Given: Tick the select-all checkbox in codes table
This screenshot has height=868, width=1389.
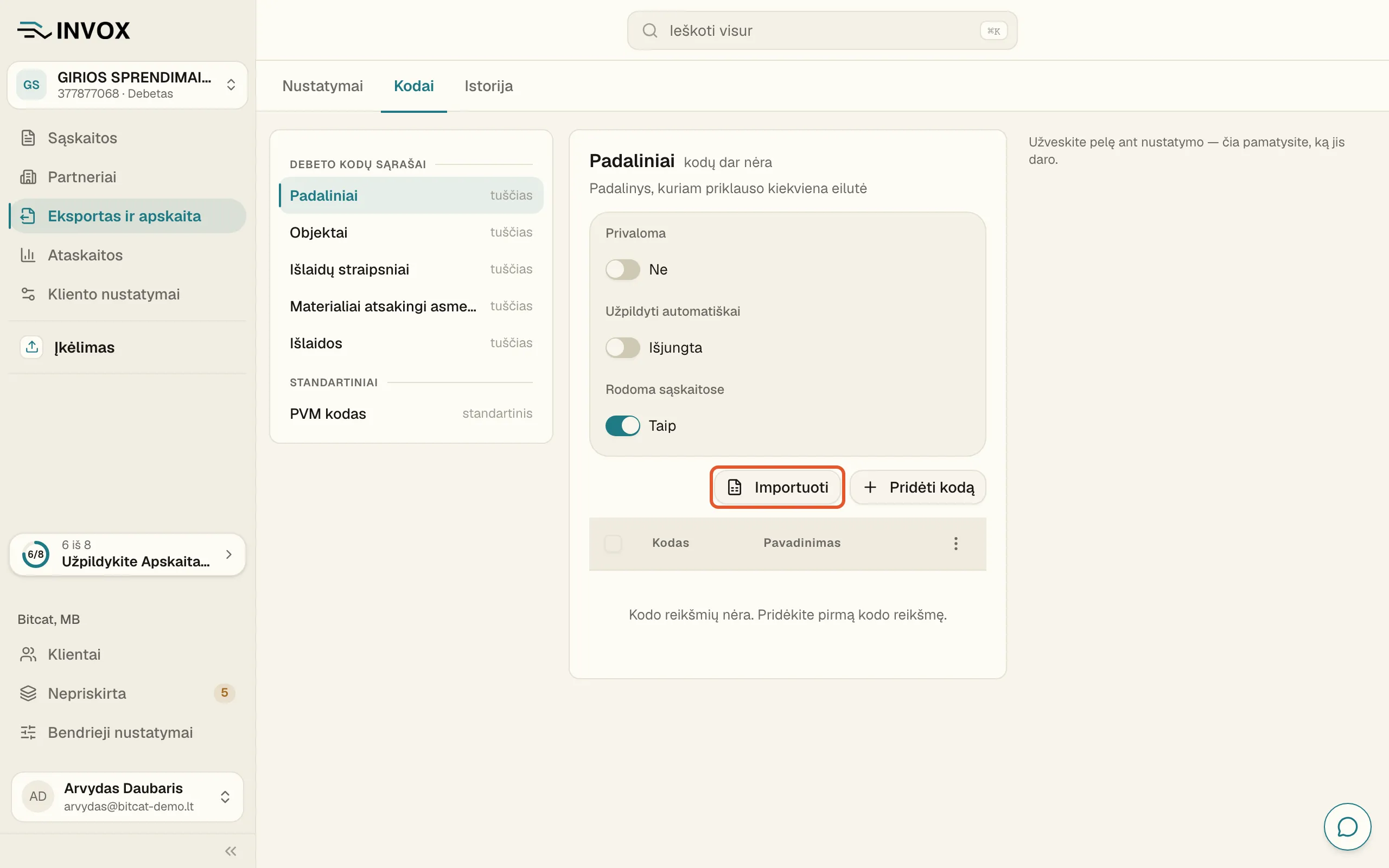Looking at the screenshot, I should [613, 543].
